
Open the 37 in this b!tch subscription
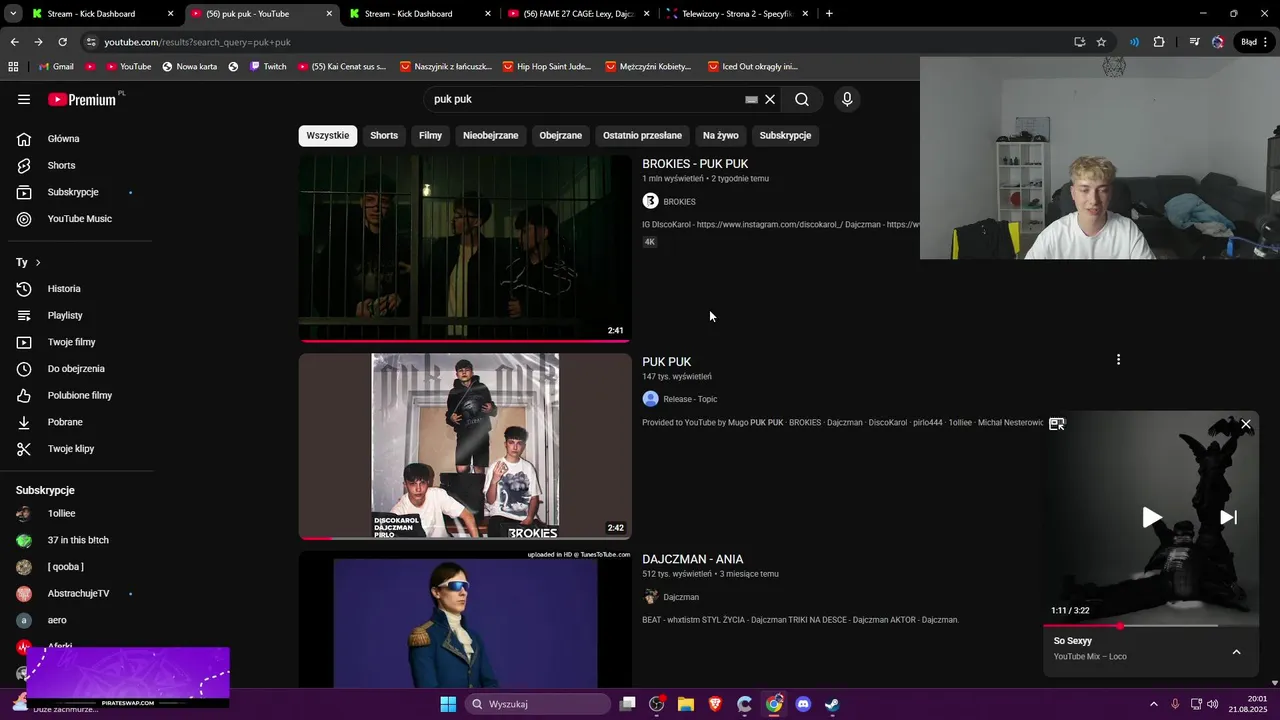click(76, 540)
